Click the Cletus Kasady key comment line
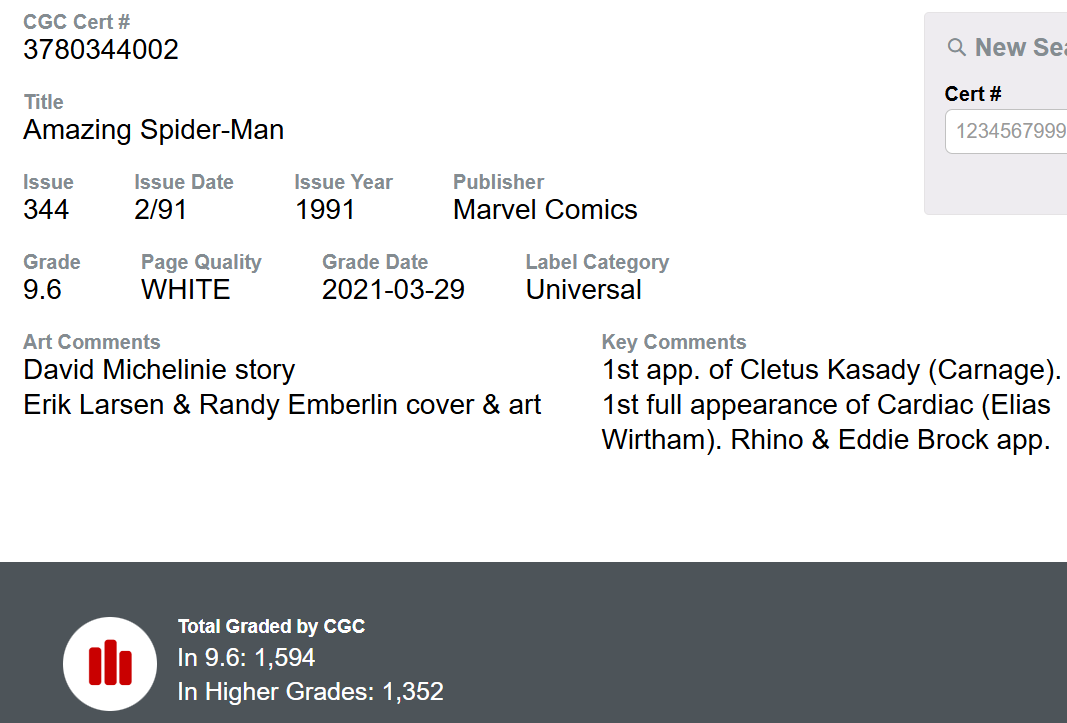This screenshot has width=1067, height=723. pyautogui.click(x=831, y=370)
